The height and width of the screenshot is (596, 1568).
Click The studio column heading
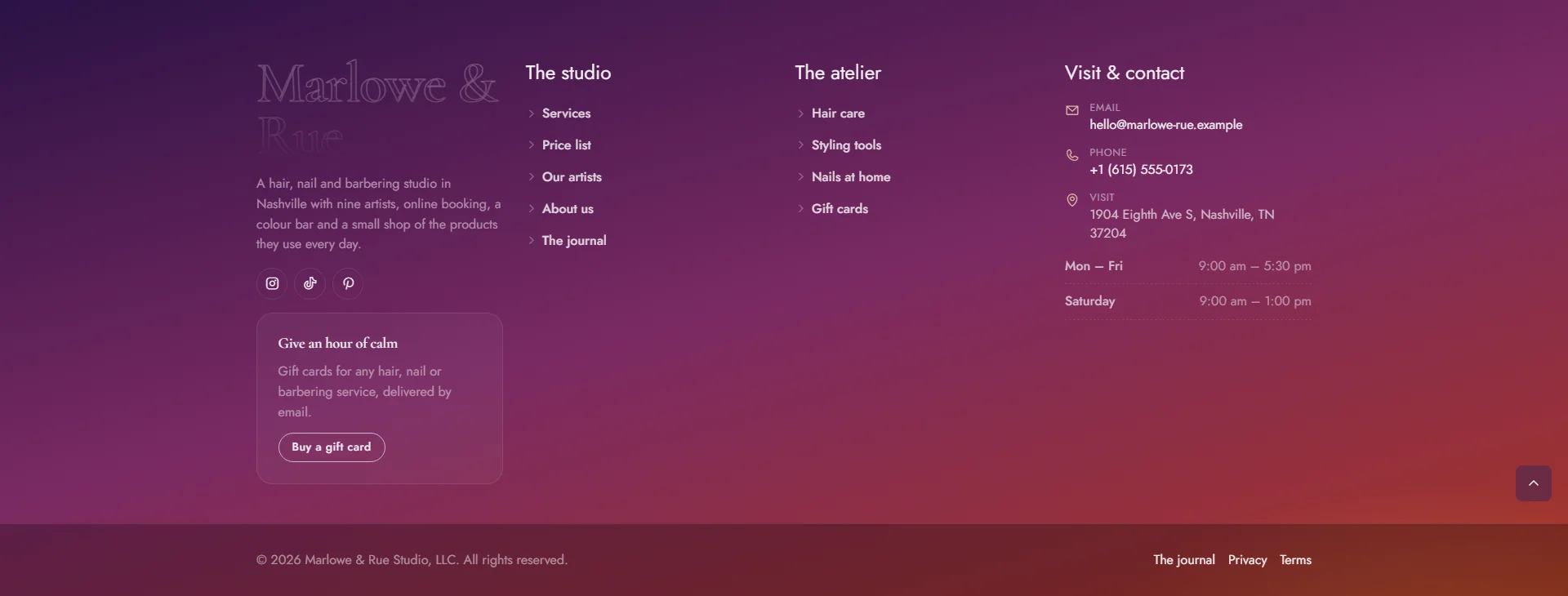(568, 73)
